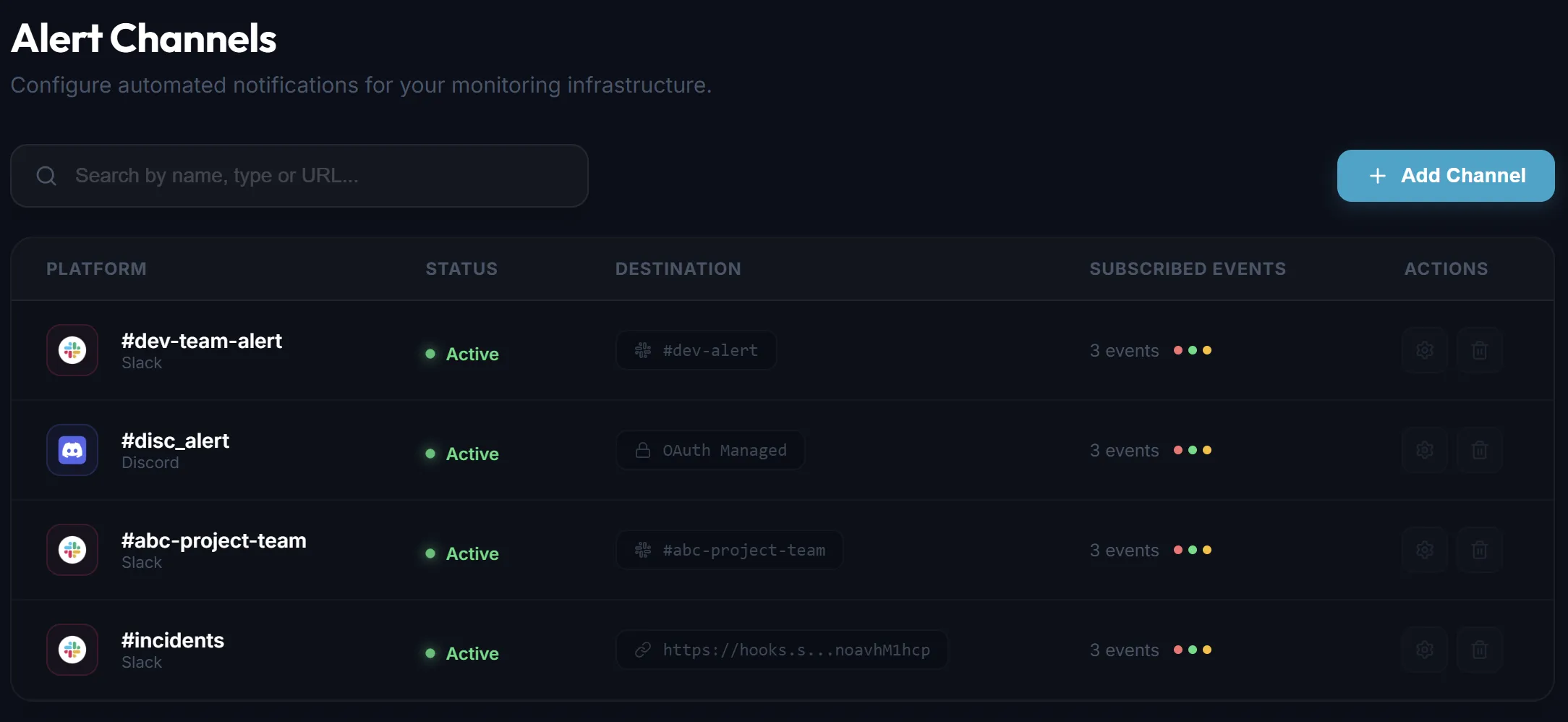This screenshot has height=722, width=1568.
Task: Click the Slack label under #incidents
Action: pyautogui.click(x=142, y=662)
